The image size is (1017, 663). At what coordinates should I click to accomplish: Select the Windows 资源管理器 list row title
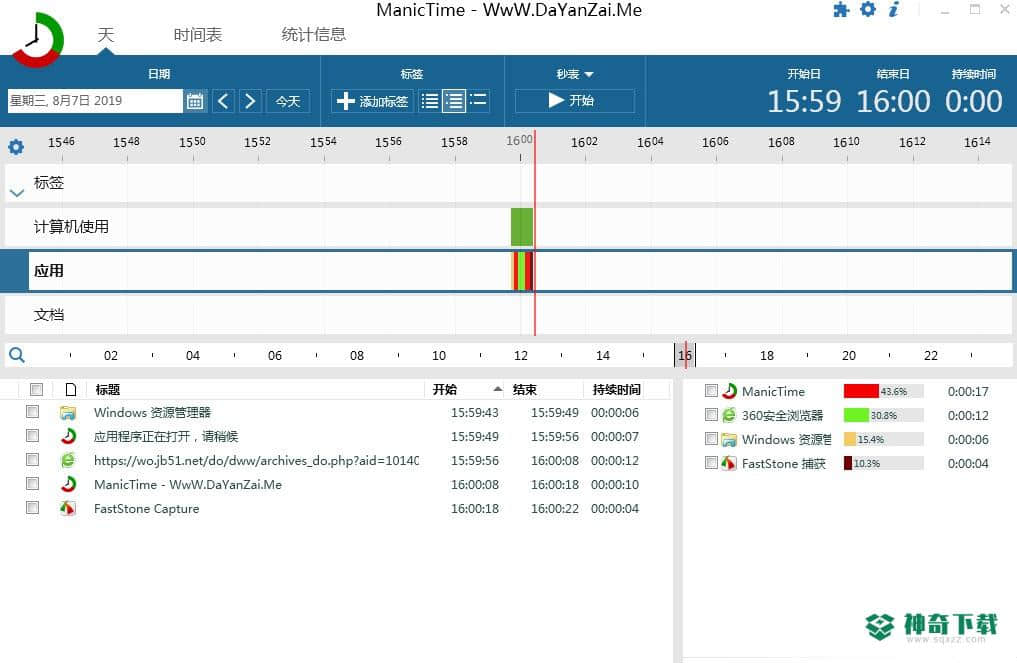[x=152, y=413]
